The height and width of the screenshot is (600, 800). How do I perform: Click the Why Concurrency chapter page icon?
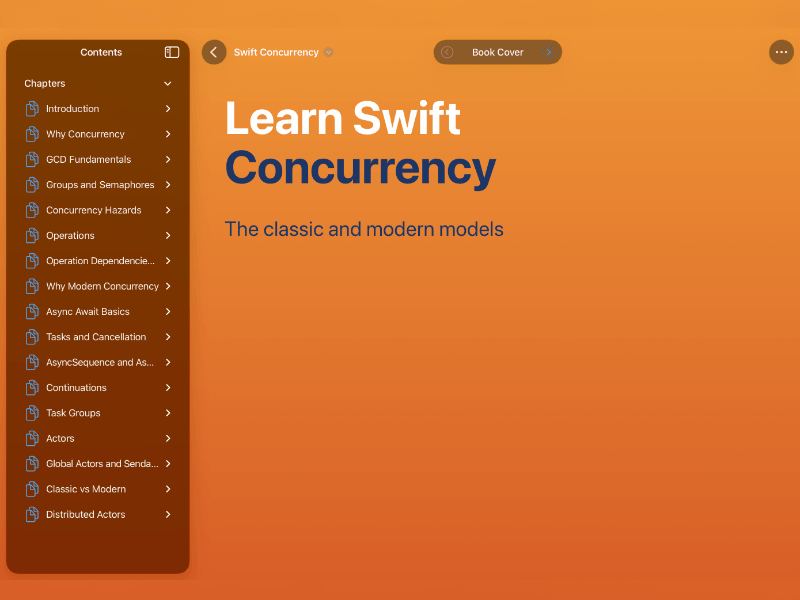32,134
